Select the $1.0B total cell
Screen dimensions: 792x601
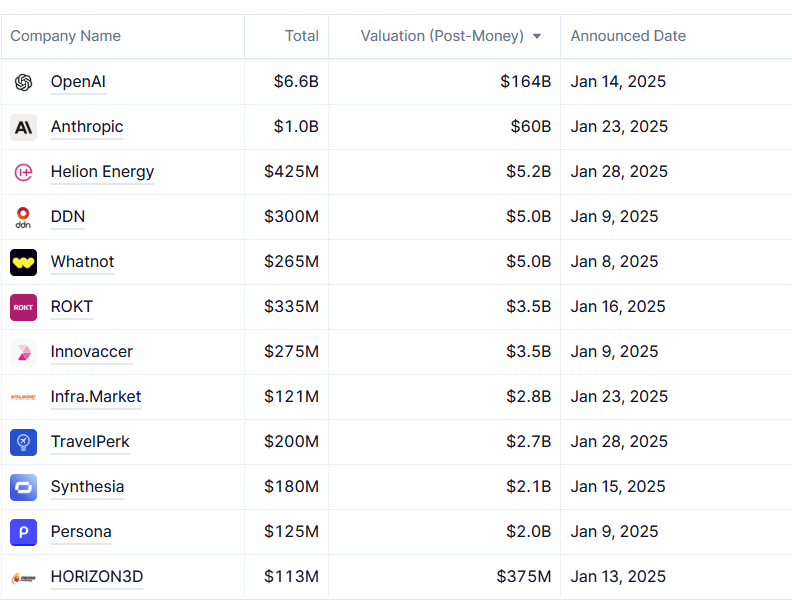click(286, 127)
